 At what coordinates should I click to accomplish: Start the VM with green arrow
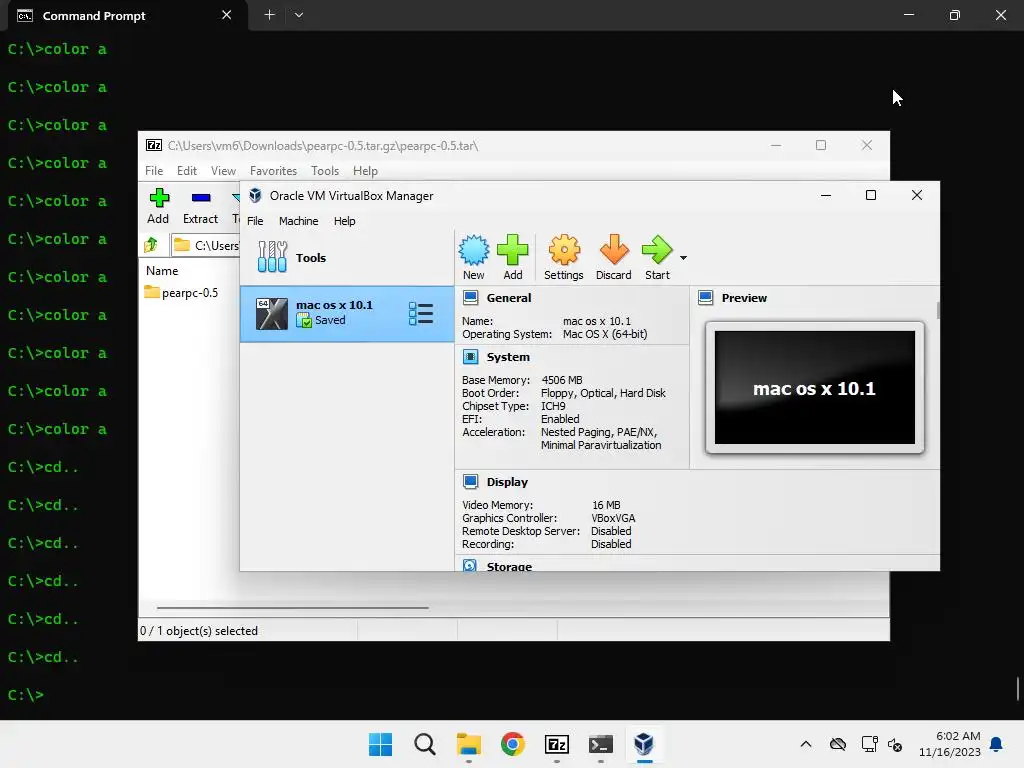pos(657,257)
